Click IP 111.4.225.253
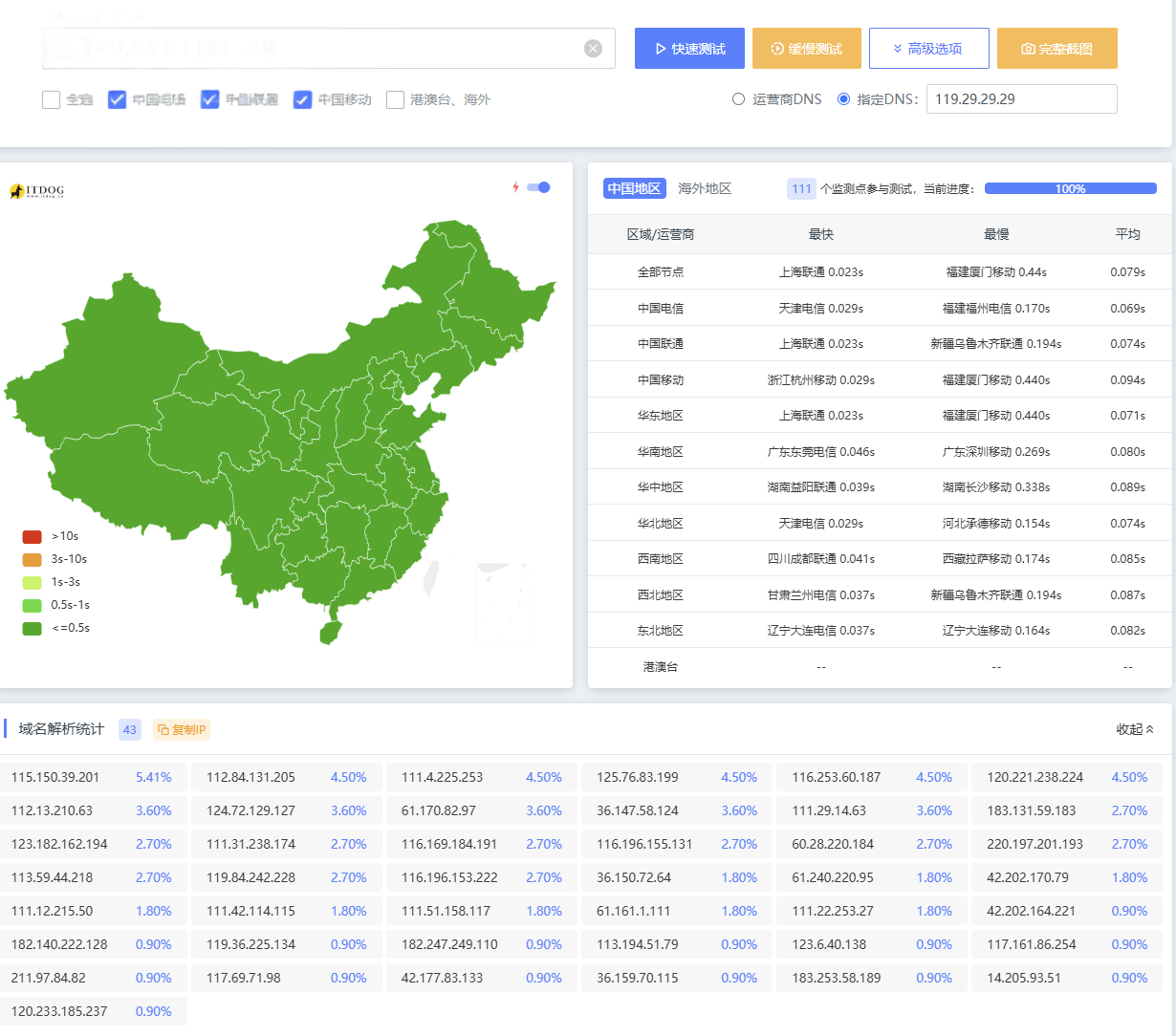The image size is (1176, 1036). [x=443, y=778]
